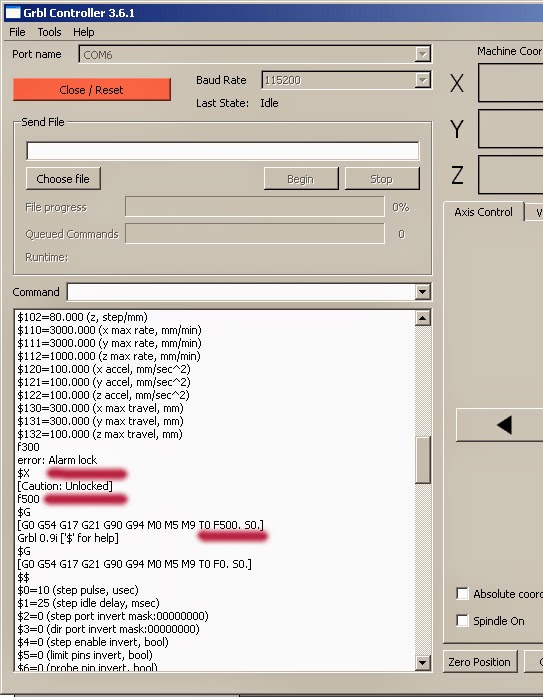
Task: Click the '$$' console line
Action: point(24,577)
